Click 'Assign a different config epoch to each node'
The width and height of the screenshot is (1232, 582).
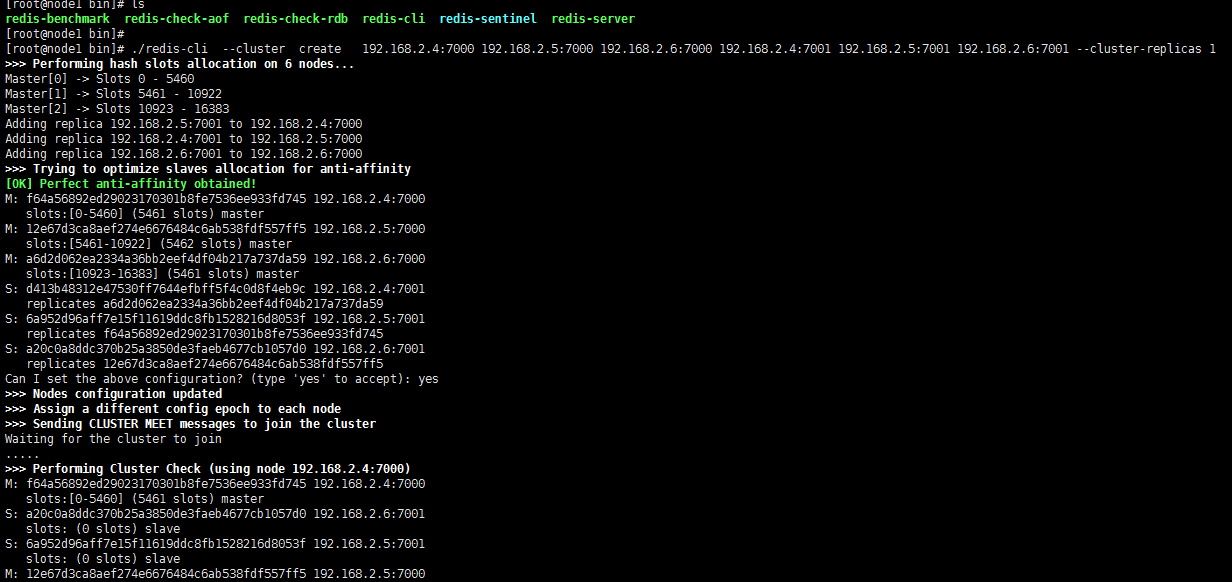pyautogui.click(x=173, y=409)
